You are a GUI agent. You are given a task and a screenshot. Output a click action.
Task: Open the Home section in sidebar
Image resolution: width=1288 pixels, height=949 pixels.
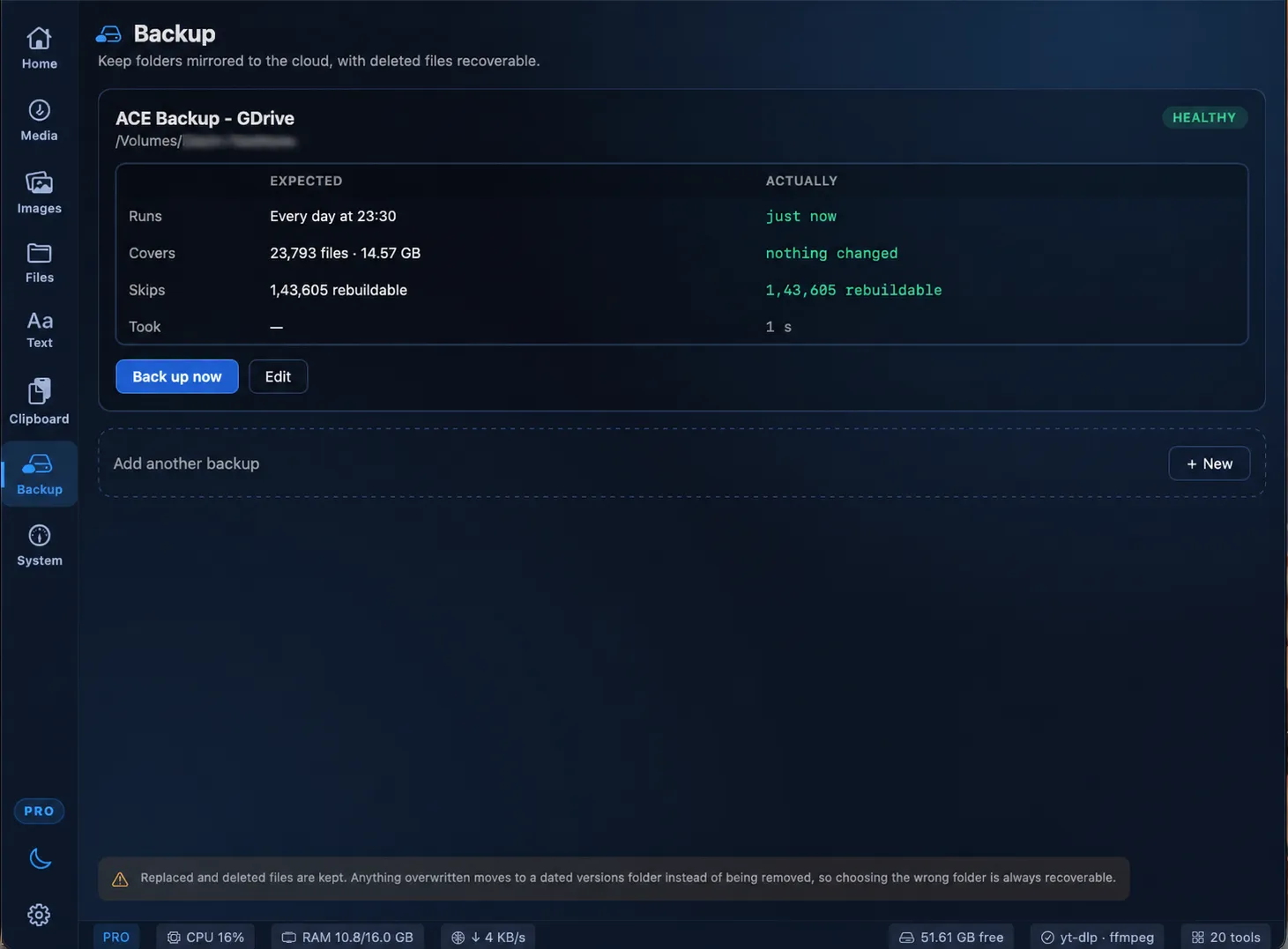tap(39, 48)
